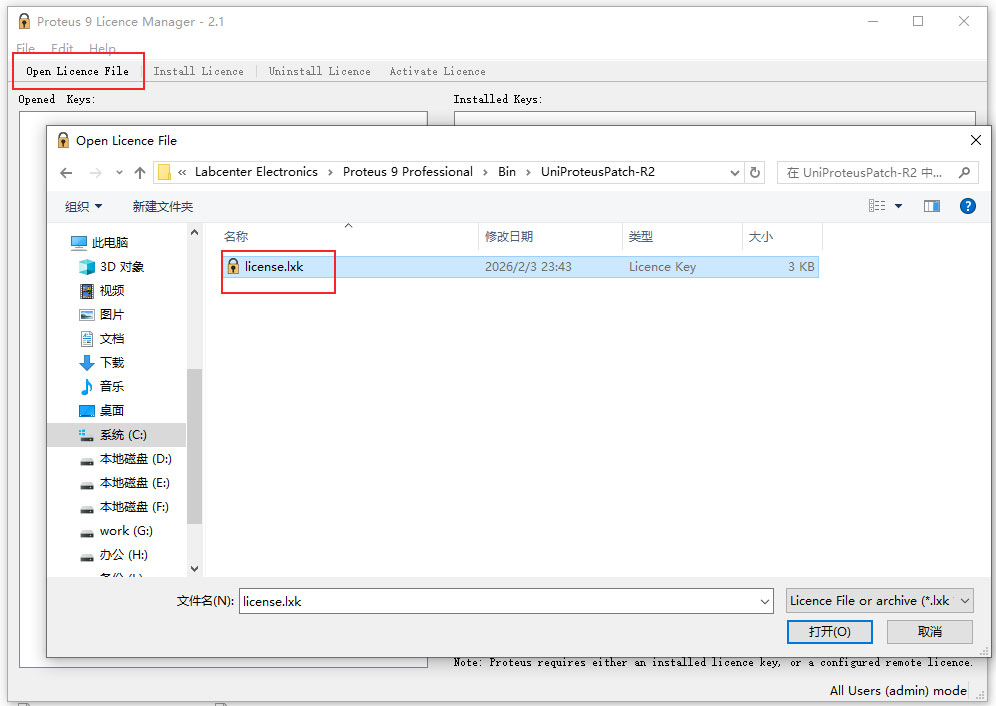Click UniProteusPatch-R2 breadcrumb
This screenshot has width=996, height=706.
[x=598, y=172]
